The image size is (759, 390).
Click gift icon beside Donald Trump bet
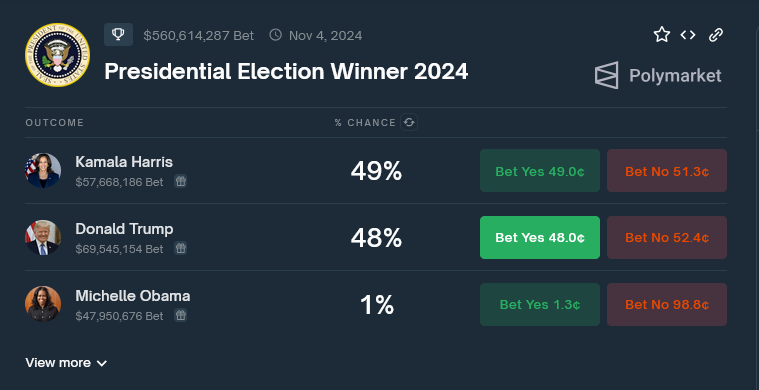[181, 249]
